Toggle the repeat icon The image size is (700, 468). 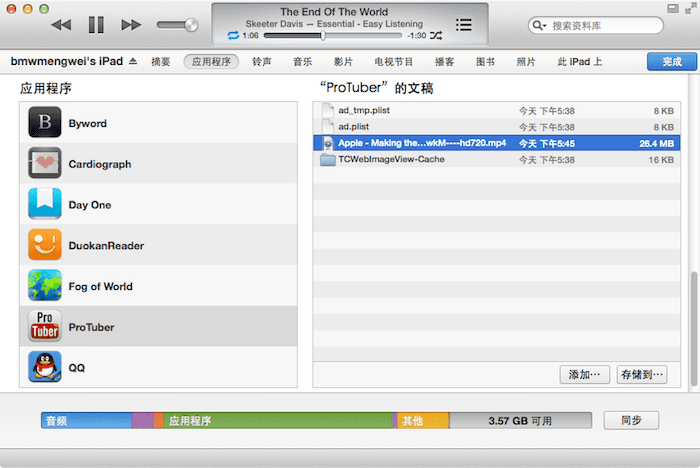point(233,35)
